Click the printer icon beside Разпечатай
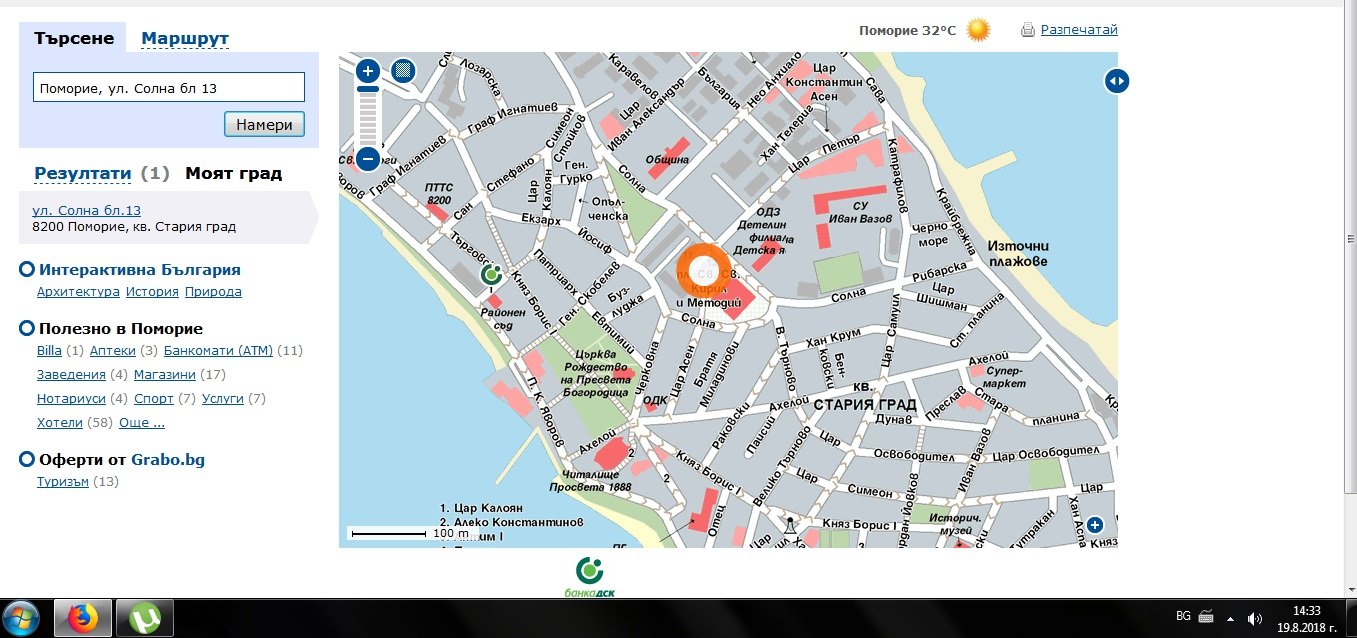The width and height of the screenshot is (1357, 638). 1027,30
